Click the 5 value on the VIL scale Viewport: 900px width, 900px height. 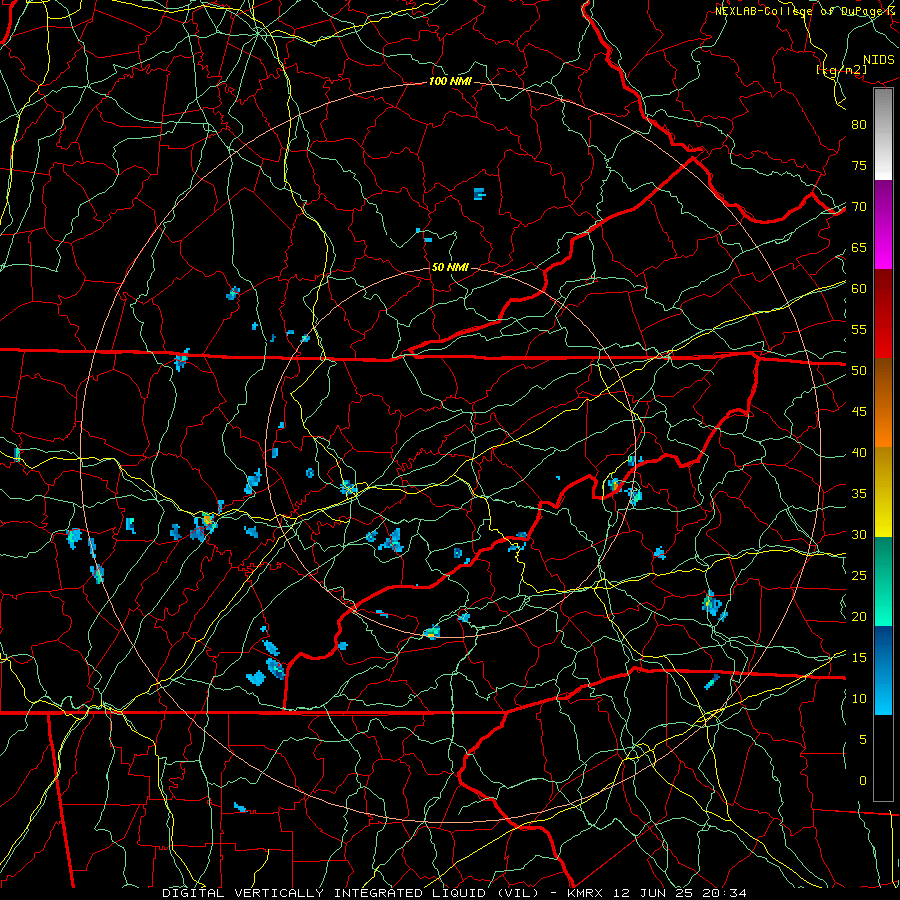click(863, 740)
